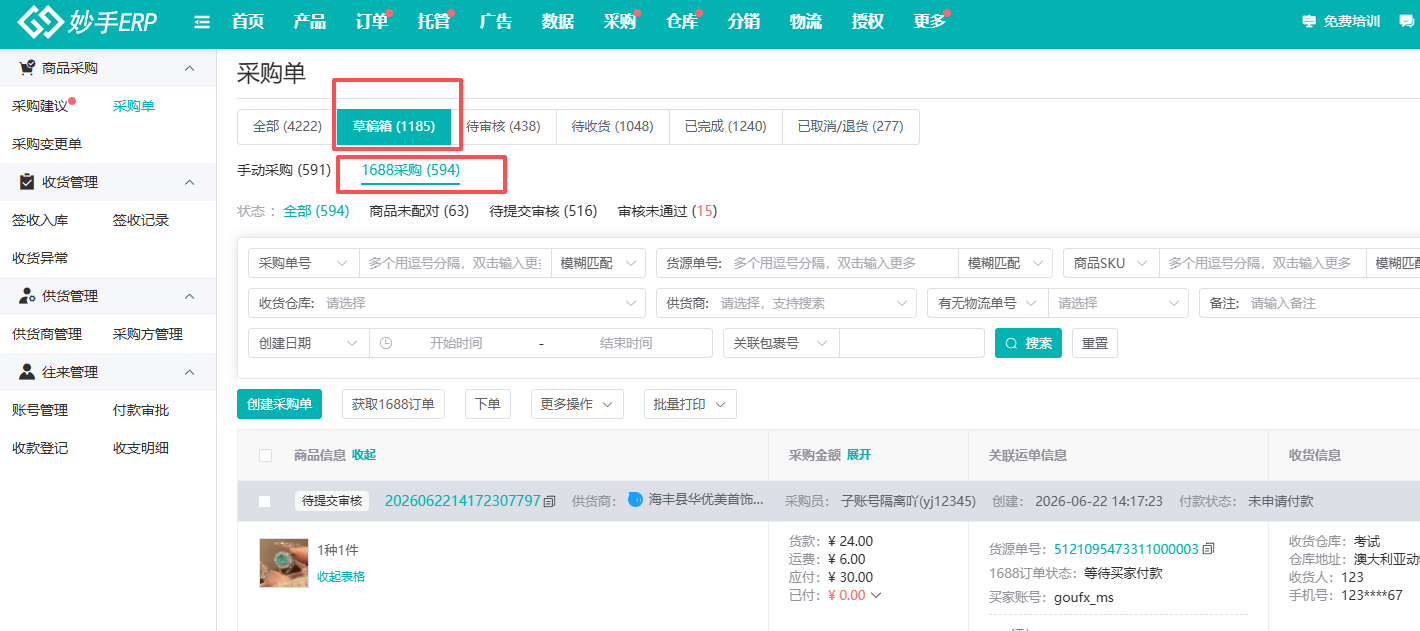Image resolution: width=1420 pixels, height=631 pixels.
Task: Select the 手动采购 (591) sub-tab
Action: 284,170
